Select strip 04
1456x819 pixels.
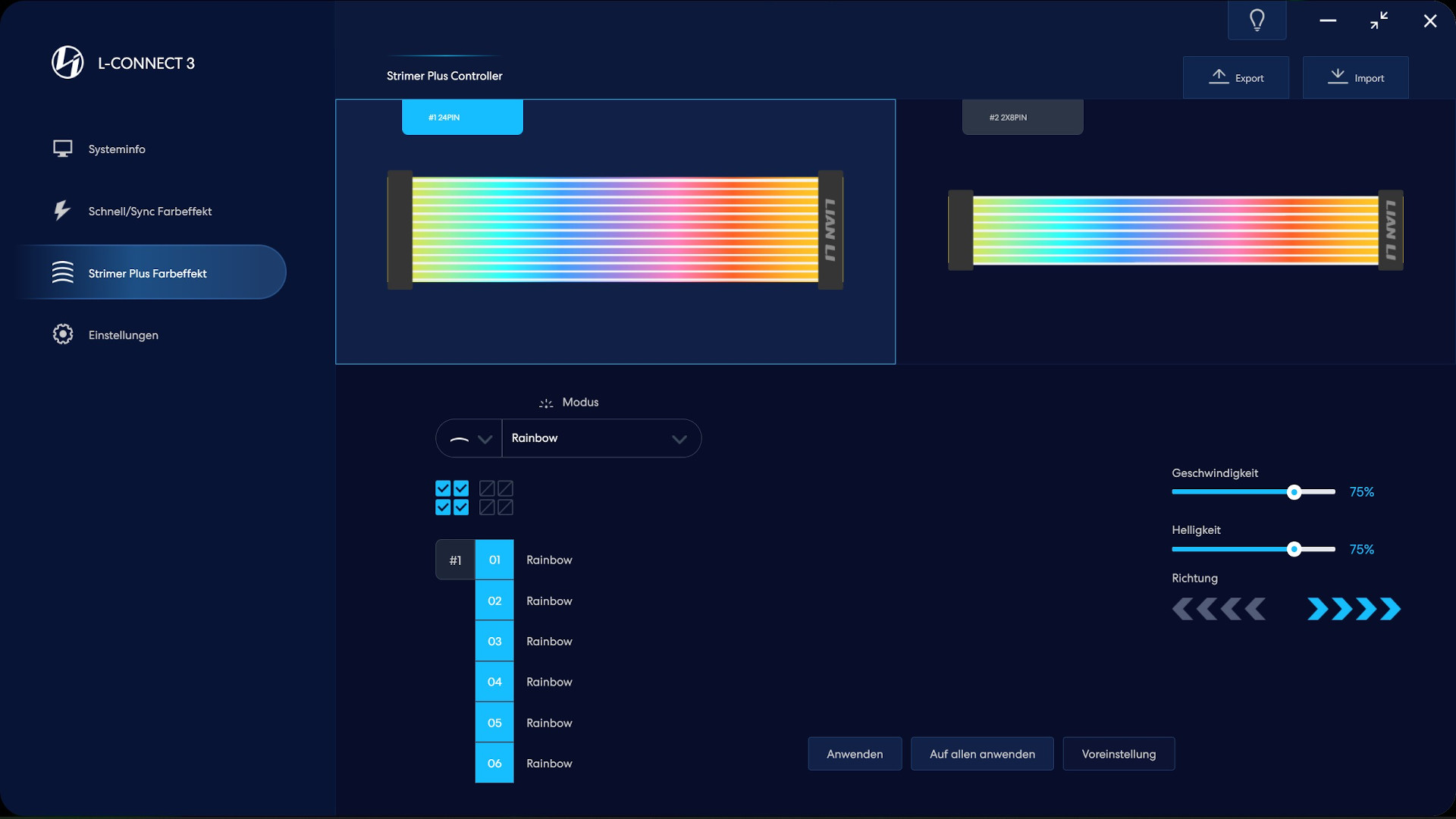point(494,682)
